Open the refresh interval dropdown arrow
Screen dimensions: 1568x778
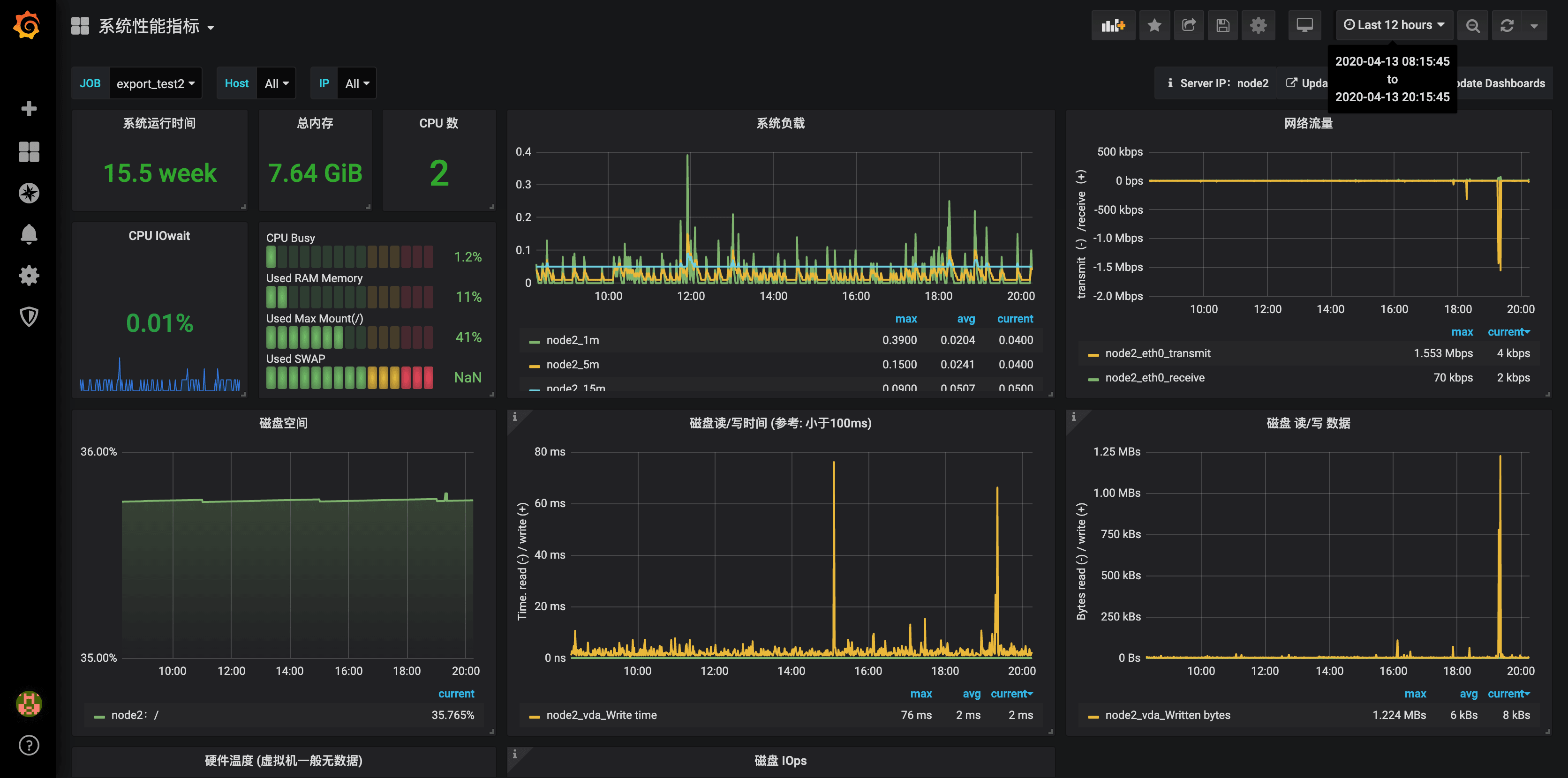pyautogui.click(x=1534, y=26)
